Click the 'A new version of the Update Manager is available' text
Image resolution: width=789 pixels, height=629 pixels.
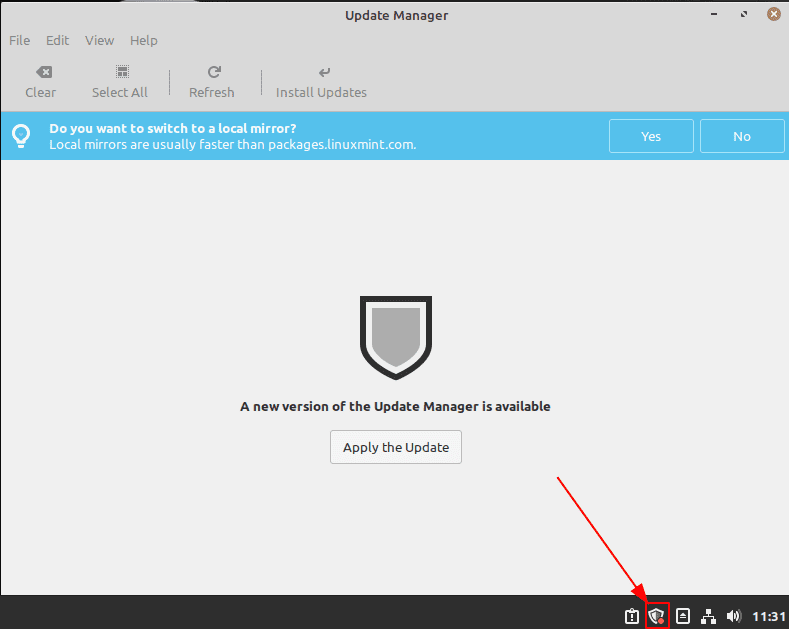click(x=396, y=407)
